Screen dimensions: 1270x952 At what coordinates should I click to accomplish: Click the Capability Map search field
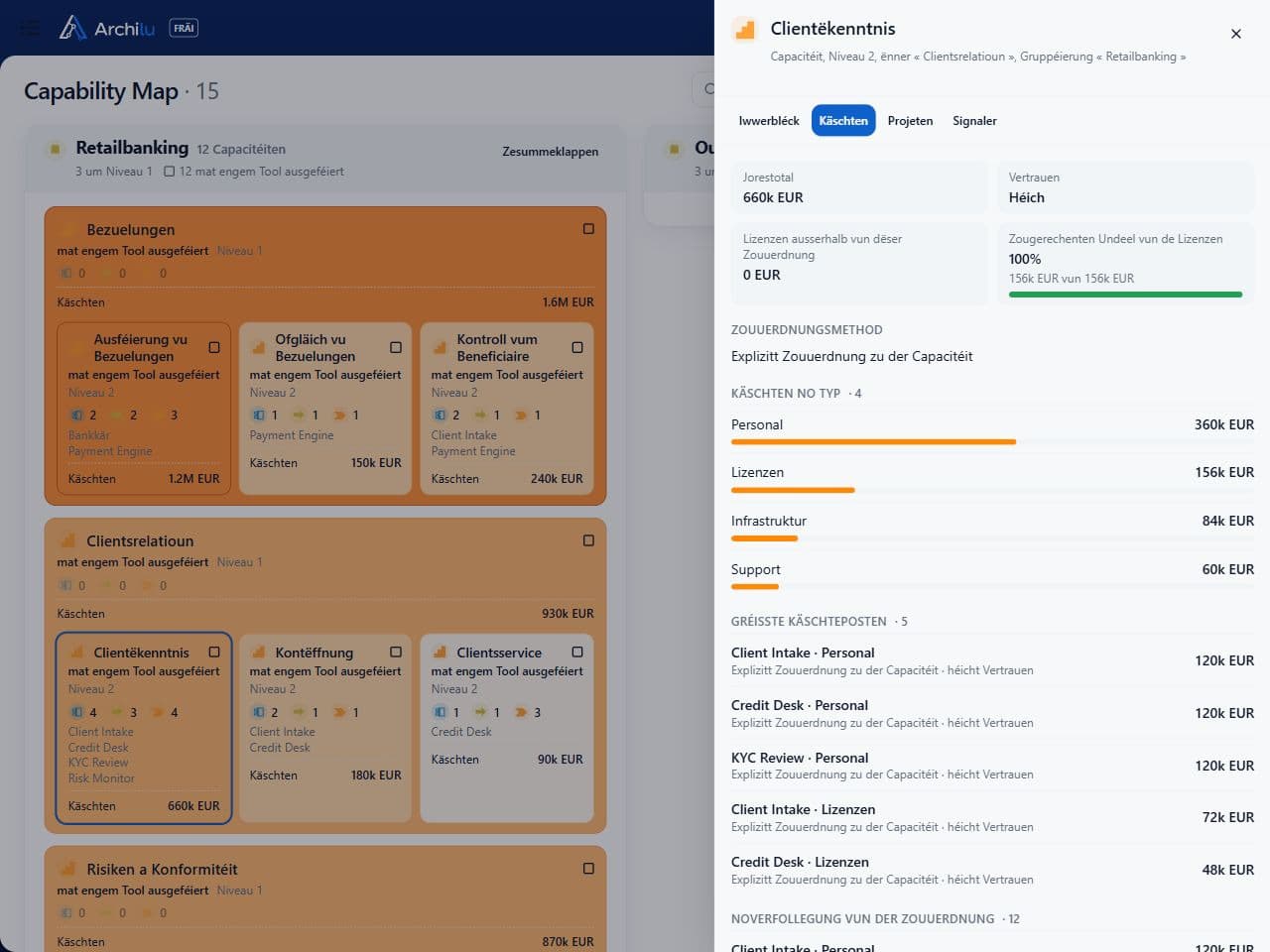703,89
